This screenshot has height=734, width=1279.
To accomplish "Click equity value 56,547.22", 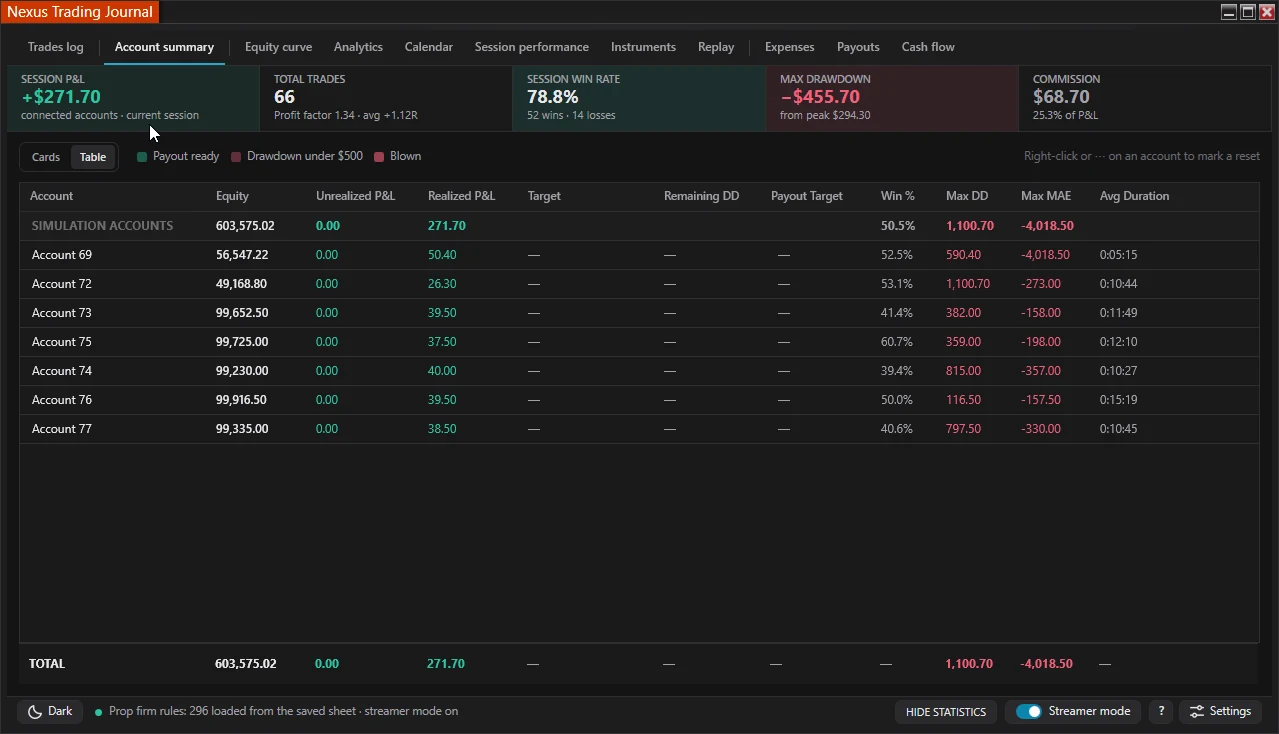I will point(242,255).
